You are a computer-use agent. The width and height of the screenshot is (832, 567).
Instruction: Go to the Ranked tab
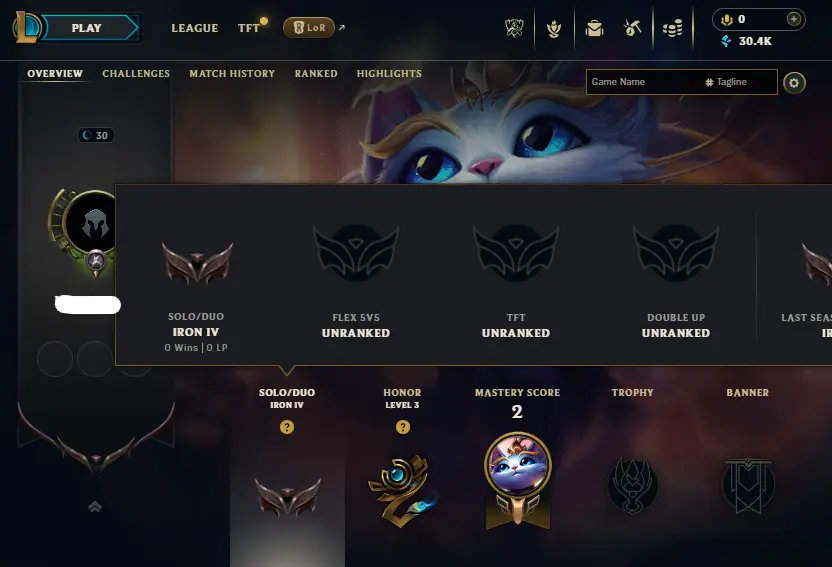coord(316,74)
